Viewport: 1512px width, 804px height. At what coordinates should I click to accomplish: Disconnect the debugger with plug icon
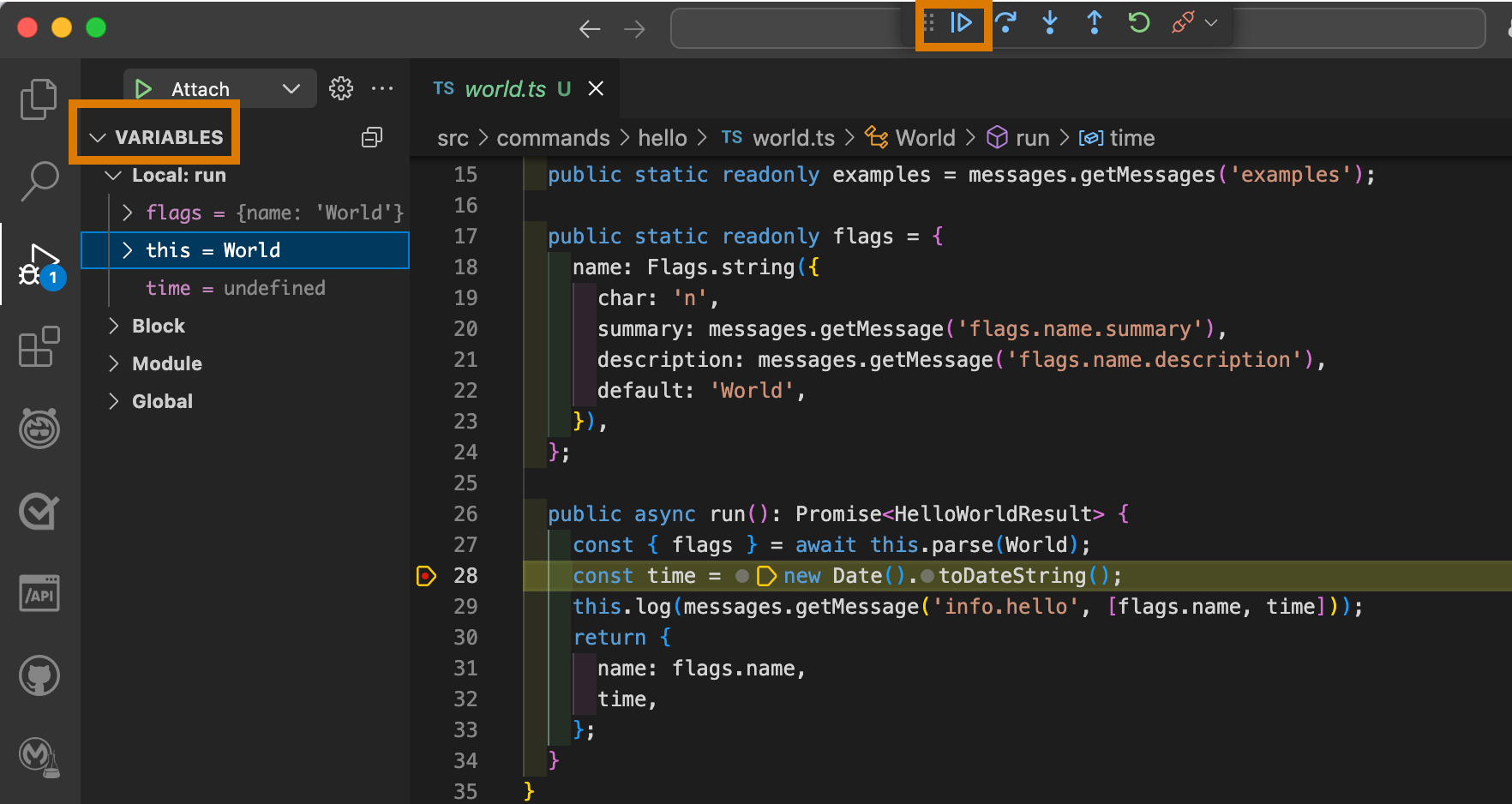click(x=1183, y=23)
